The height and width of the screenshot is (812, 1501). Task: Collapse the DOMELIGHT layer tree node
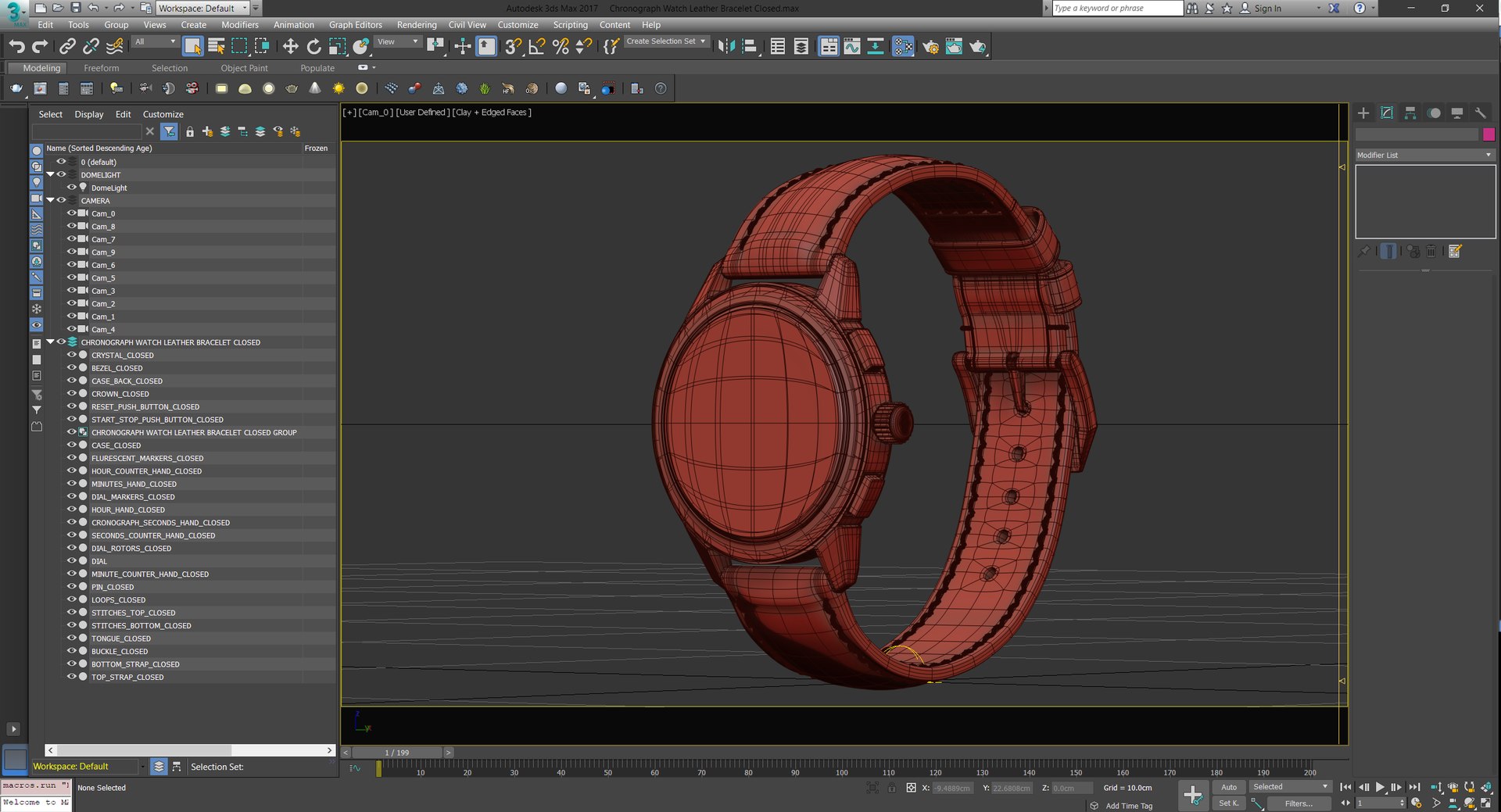pyautogui.click(x=51, y=174)
